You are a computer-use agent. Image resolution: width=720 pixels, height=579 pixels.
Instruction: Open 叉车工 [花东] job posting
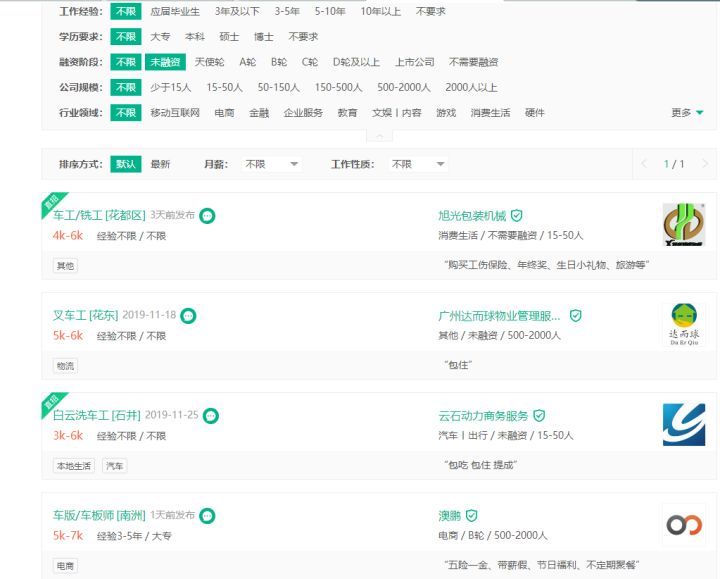[x=85, y=315]
